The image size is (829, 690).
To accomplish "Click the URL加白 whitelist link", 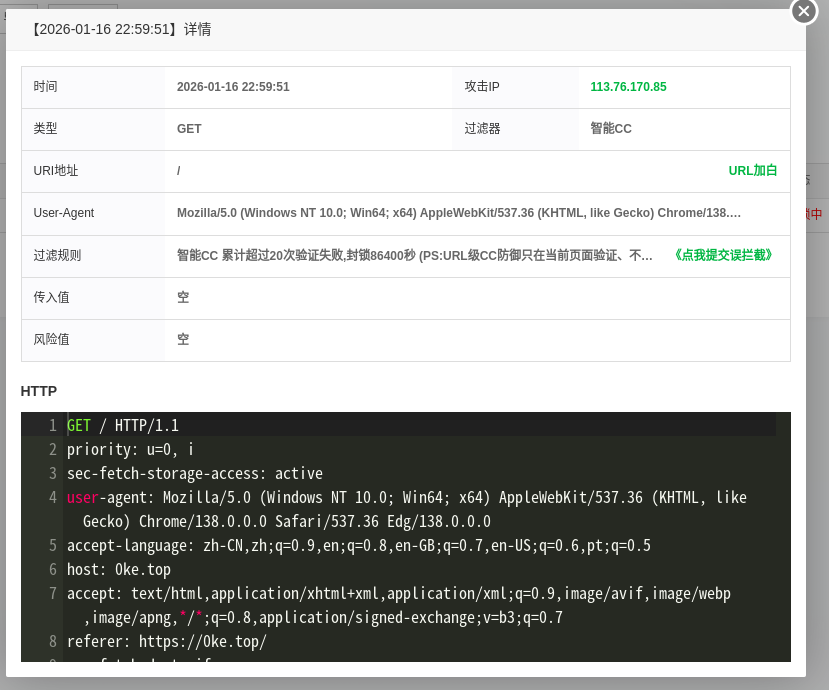I will tap(753, 171).
